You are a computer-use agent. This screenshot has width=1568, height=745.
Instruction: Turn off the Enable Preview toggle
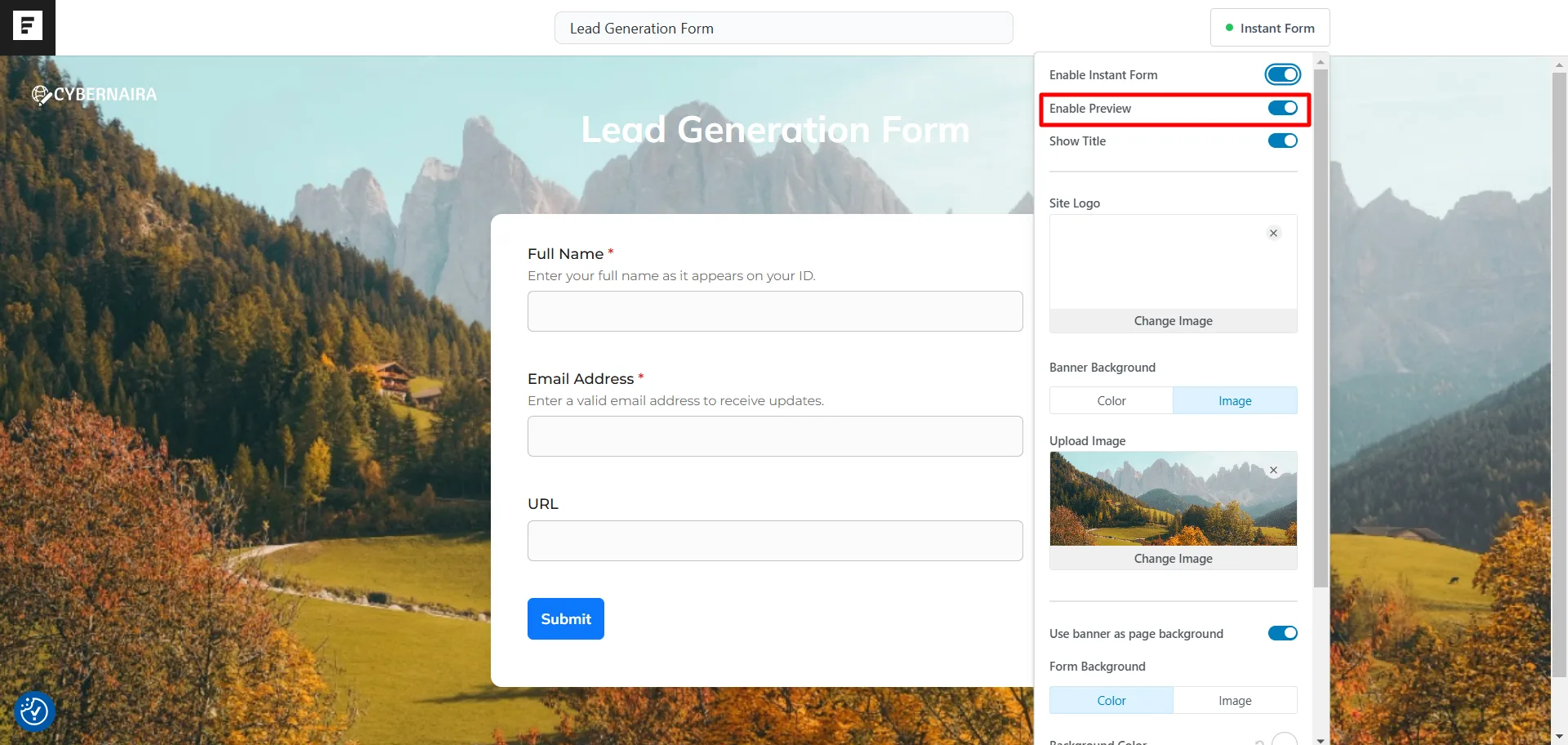coord(1281,107)
